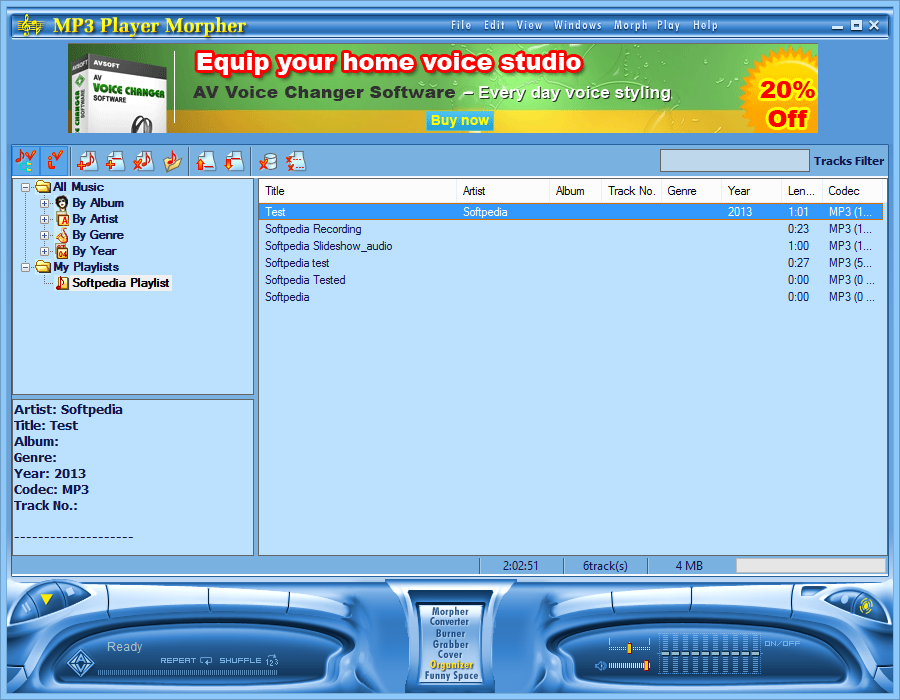Open the Windows menu
This screenshot has height=700, width=900.
[x=577, y=25]
